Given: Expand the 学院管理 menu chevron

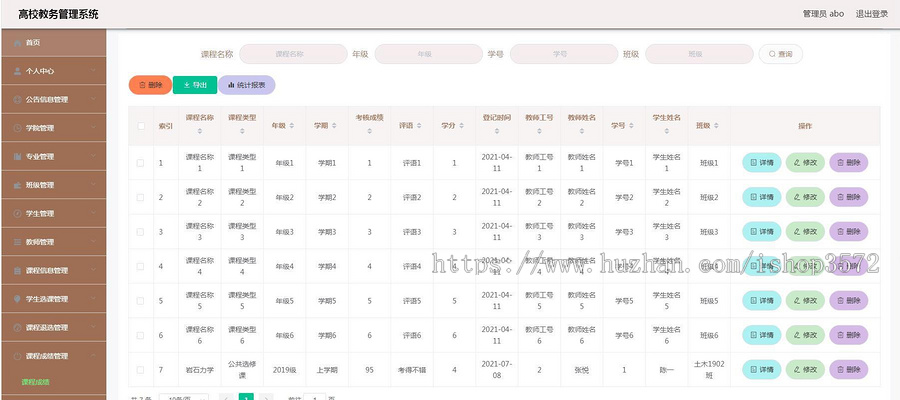Looking at the screenshot, I should (x=94, y=127).
